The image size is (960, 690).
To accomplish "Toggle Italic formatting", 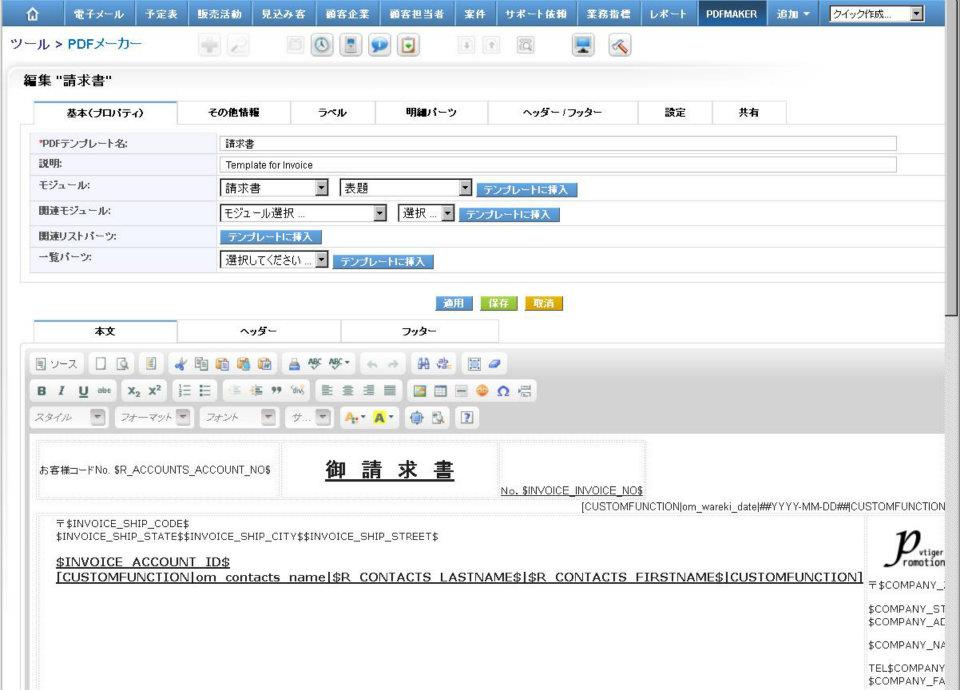I will 62,391.
